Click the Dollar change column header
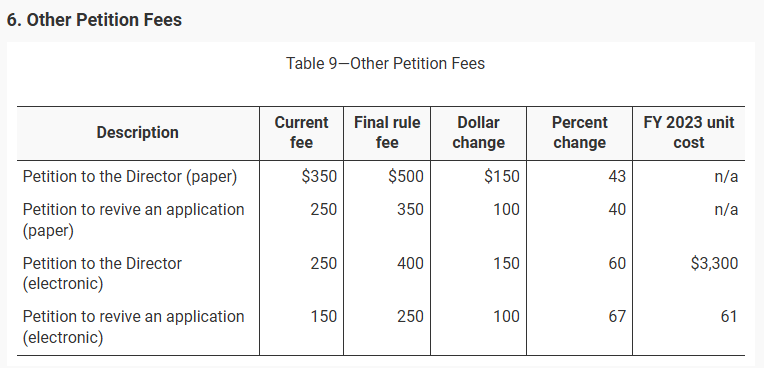764x368 pixels. [x=478, y=133]
